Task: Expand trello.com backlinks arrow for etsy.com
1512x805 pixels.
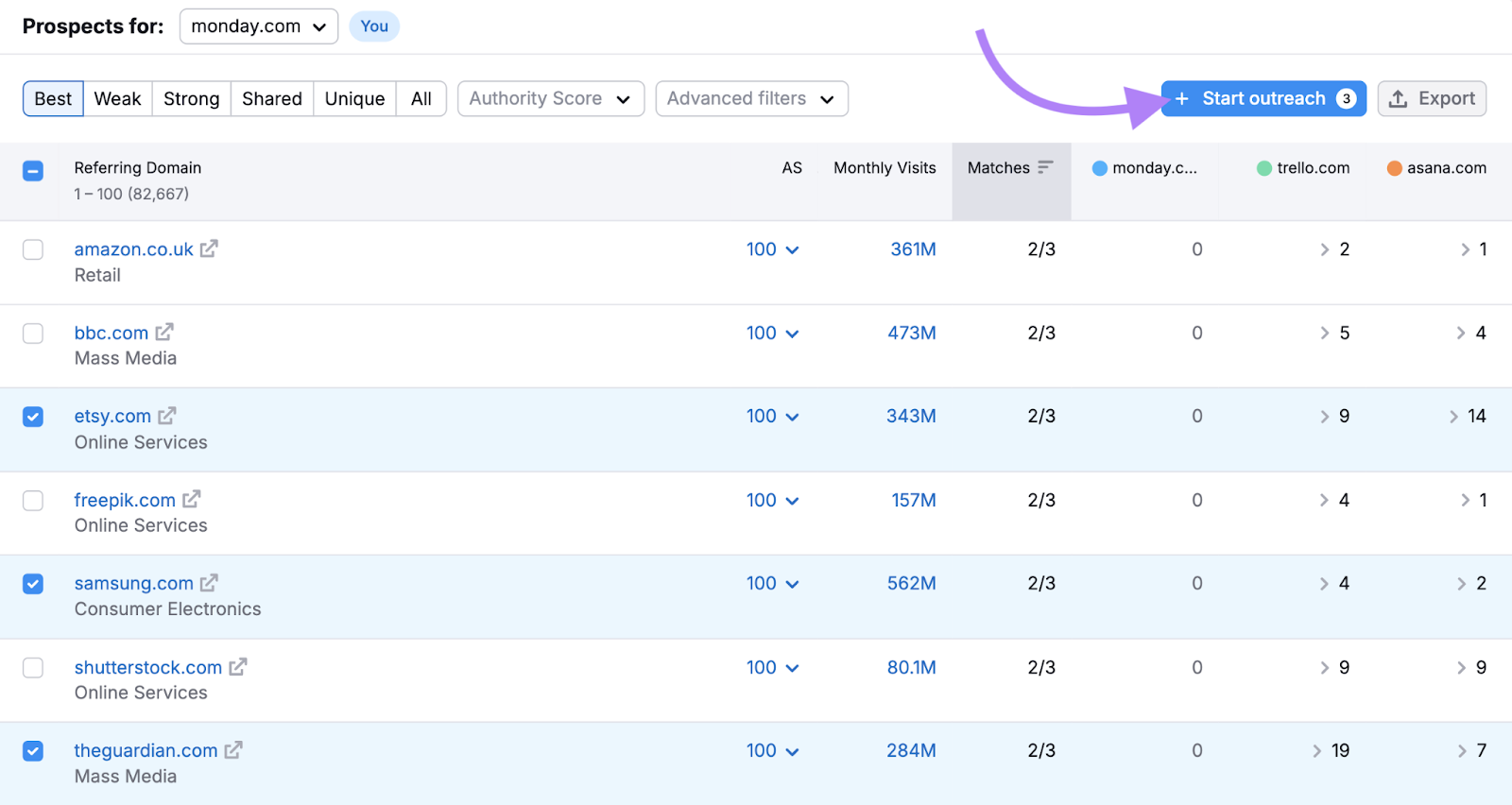Action: click(x=1325, y=416)
